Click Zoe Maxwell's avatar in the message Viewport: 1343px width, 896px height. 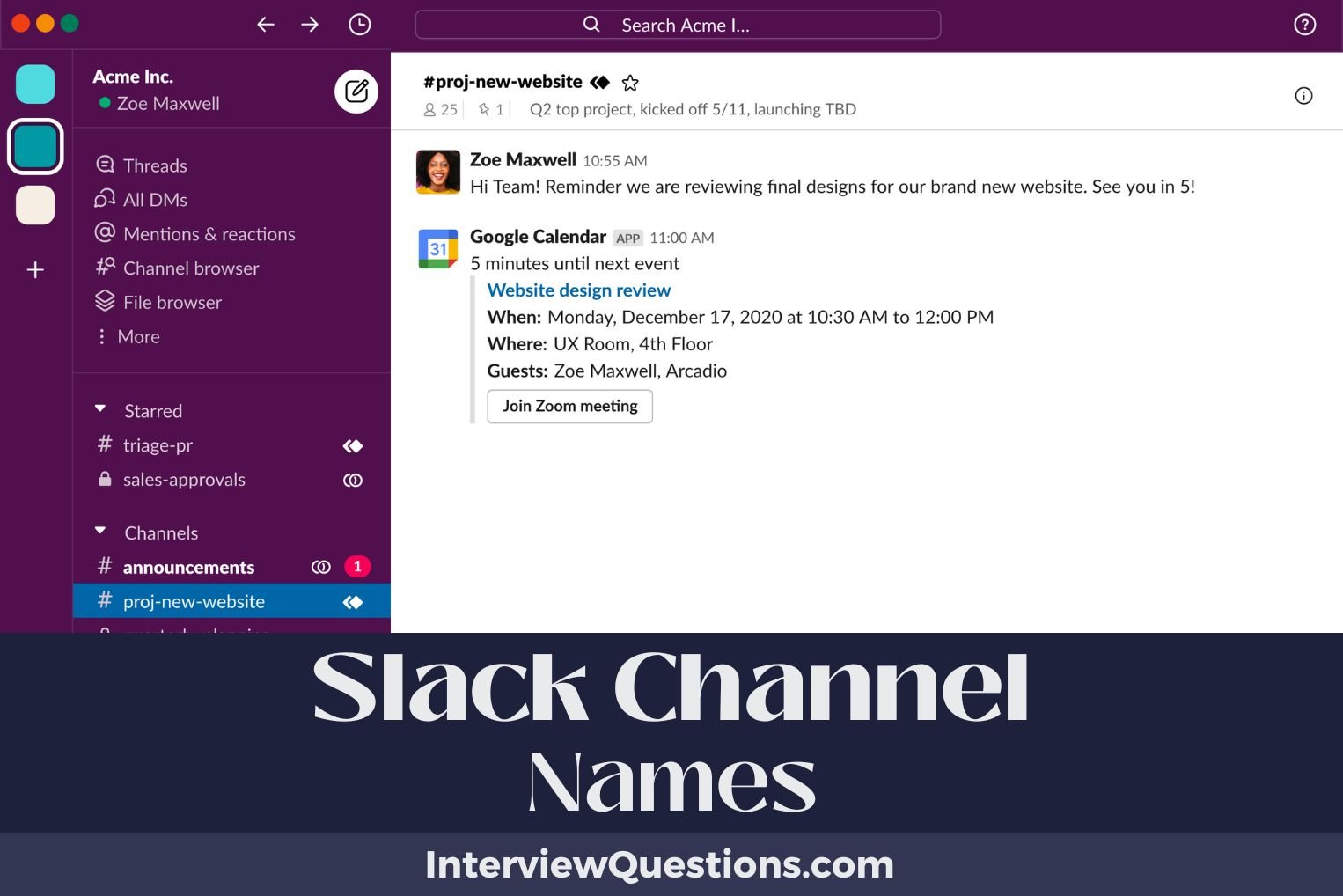pyautogui.click(x=438, y=172)
